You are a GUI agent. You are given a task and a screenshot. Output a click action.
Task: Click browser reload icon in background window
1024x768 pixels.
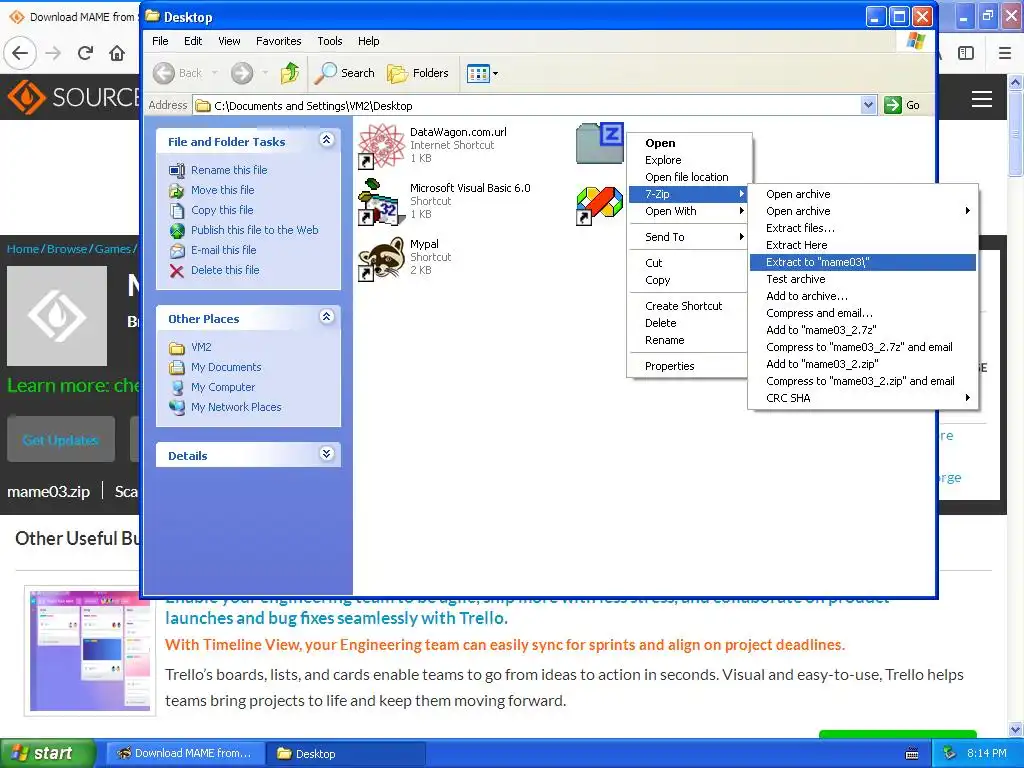[85, 53]
